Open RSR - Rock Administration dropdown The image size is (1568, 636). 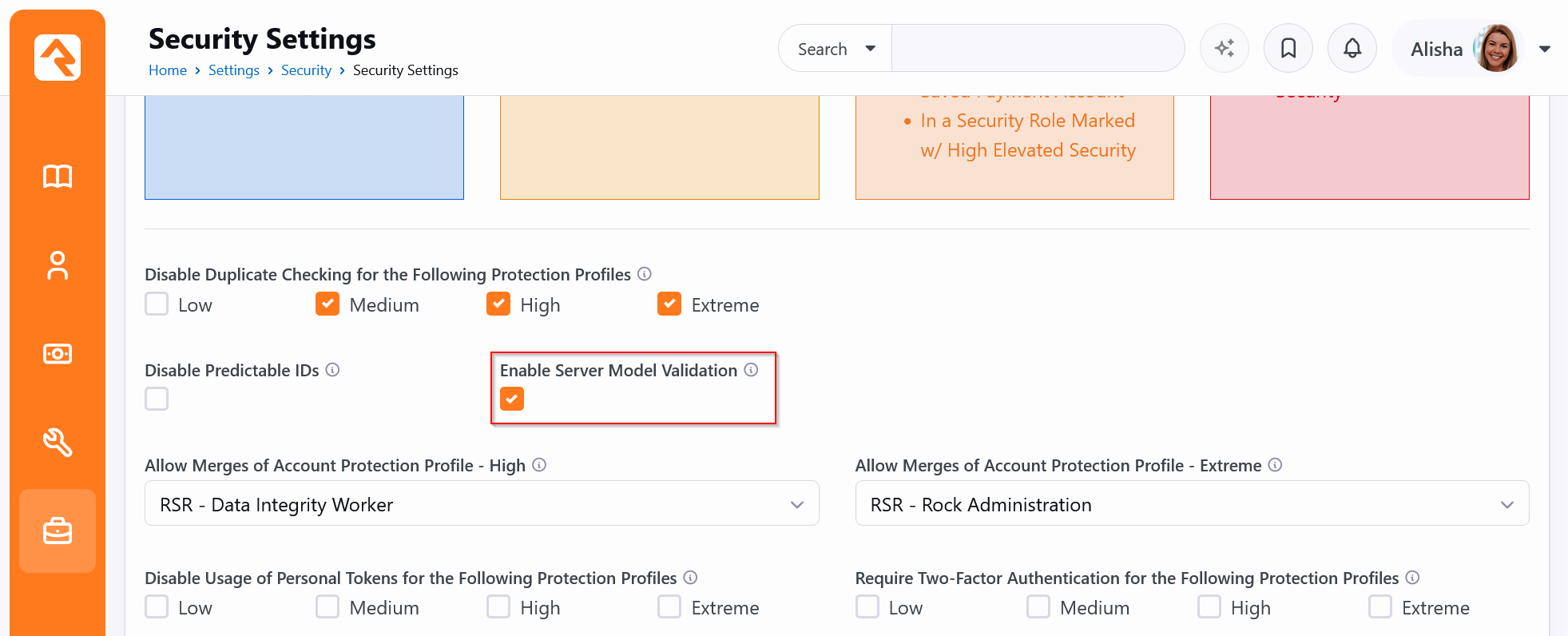pos(1192,503)
